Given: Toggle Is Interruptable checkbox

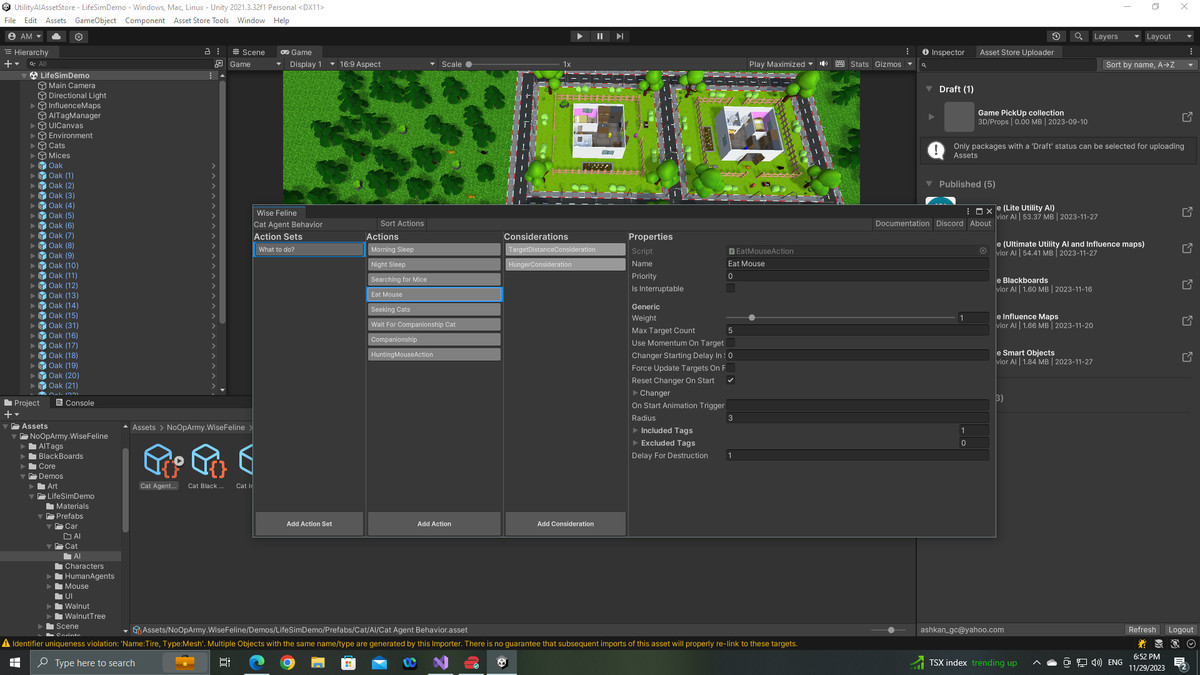Looking at the screenshot, I should [x=730, y=288].
